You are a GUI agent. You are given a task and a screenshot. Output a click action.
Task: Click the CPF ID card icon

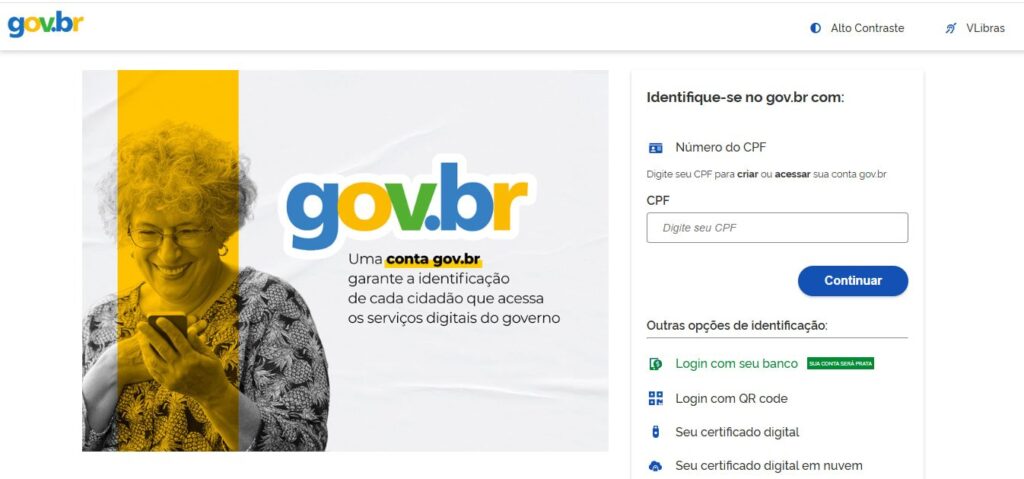click(x=655, y=148)
